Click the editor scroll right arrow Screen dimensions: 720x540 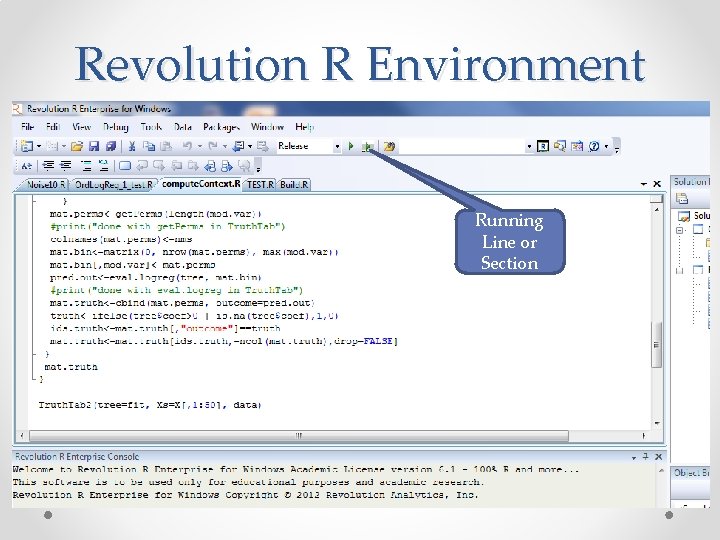(x=643, y=435)
